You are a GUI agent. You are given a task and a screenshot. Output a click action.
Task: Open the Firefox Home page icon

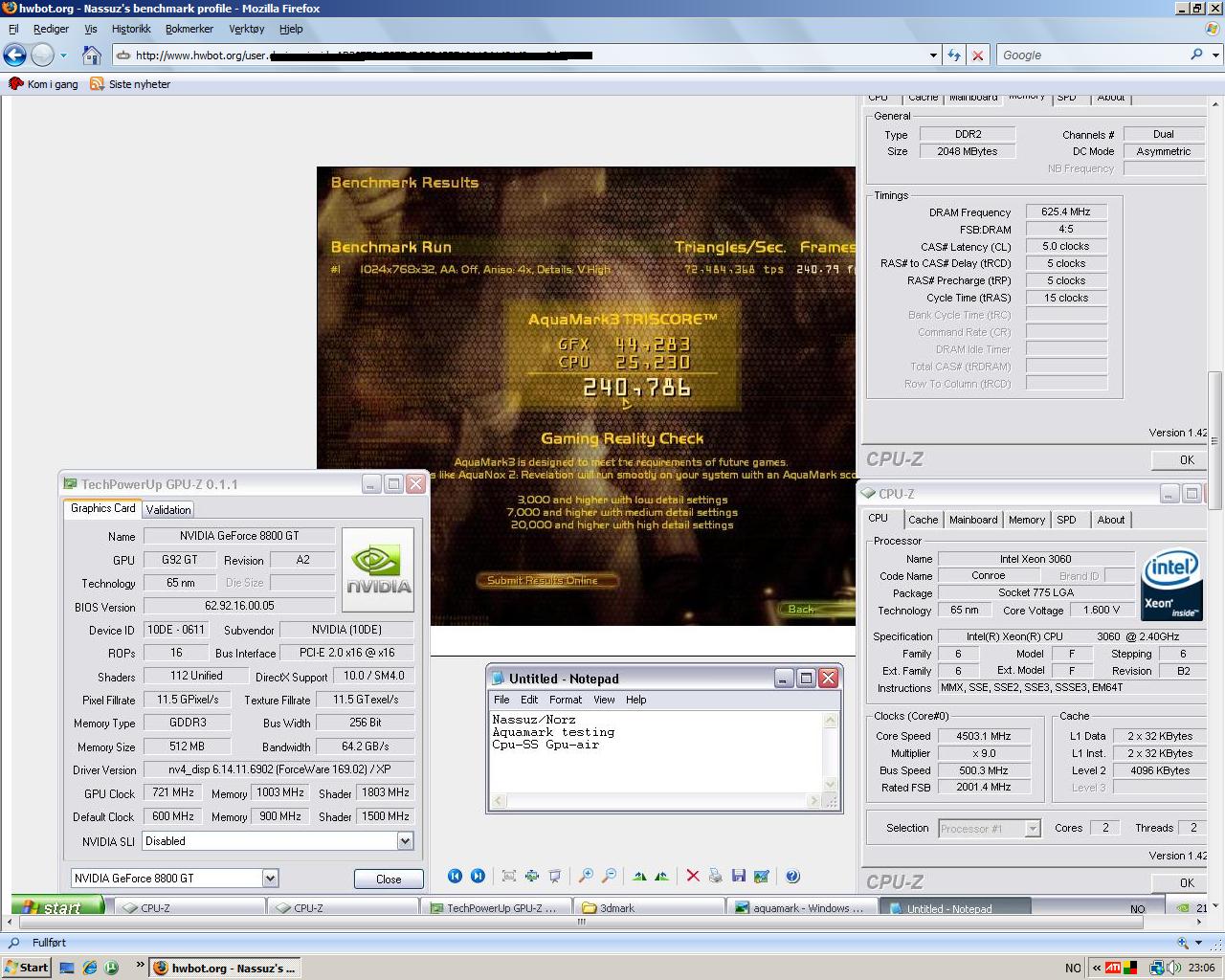click(92, 55)
